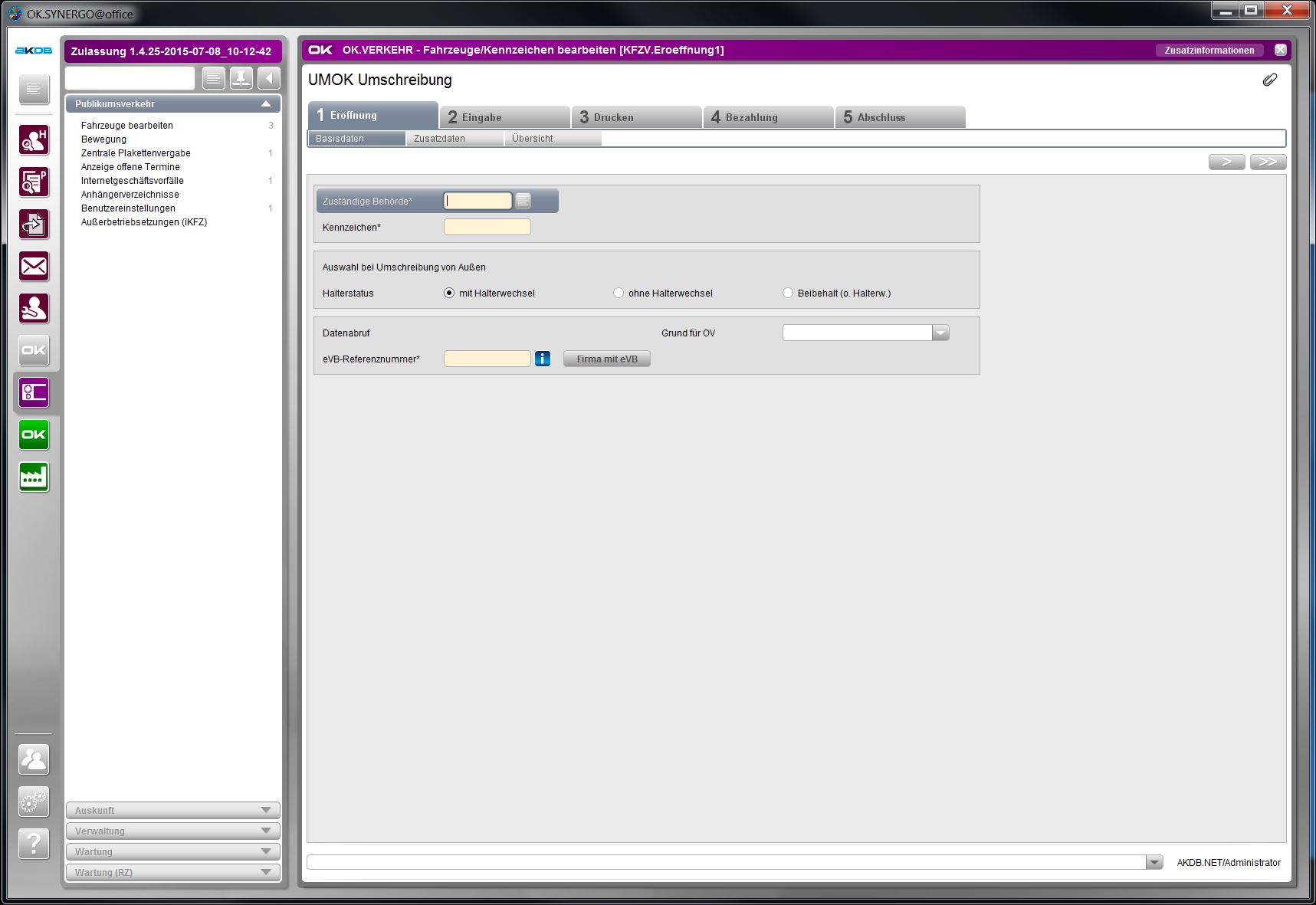Open Zentrale Plakettenvergabe in navigation list
Image resolution: width=1316 pixels, height=905 pixels.
pos(136,153)
